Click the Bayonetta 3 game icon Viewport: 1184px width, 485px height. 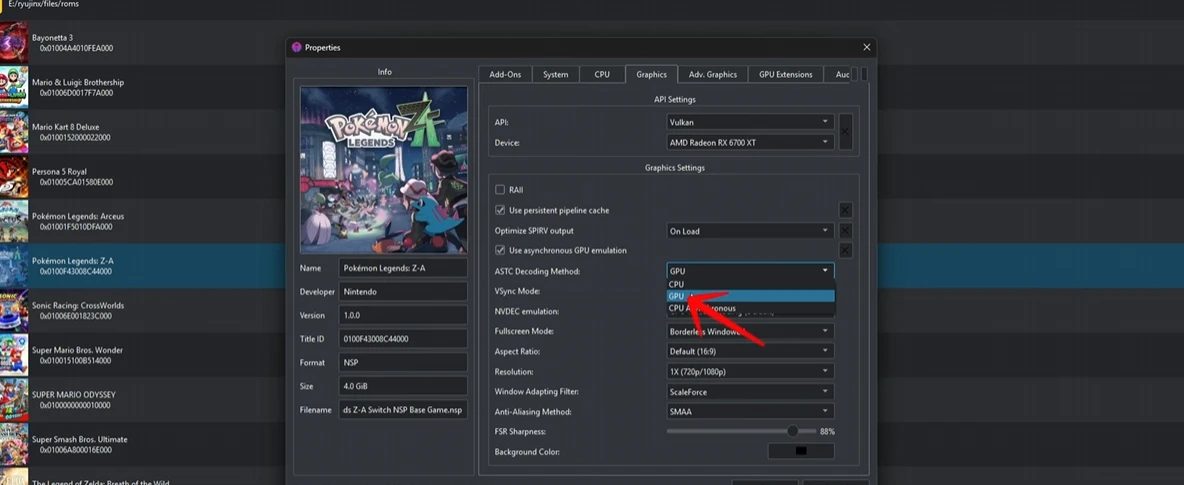pyautogui.click(x=13, y=42)
